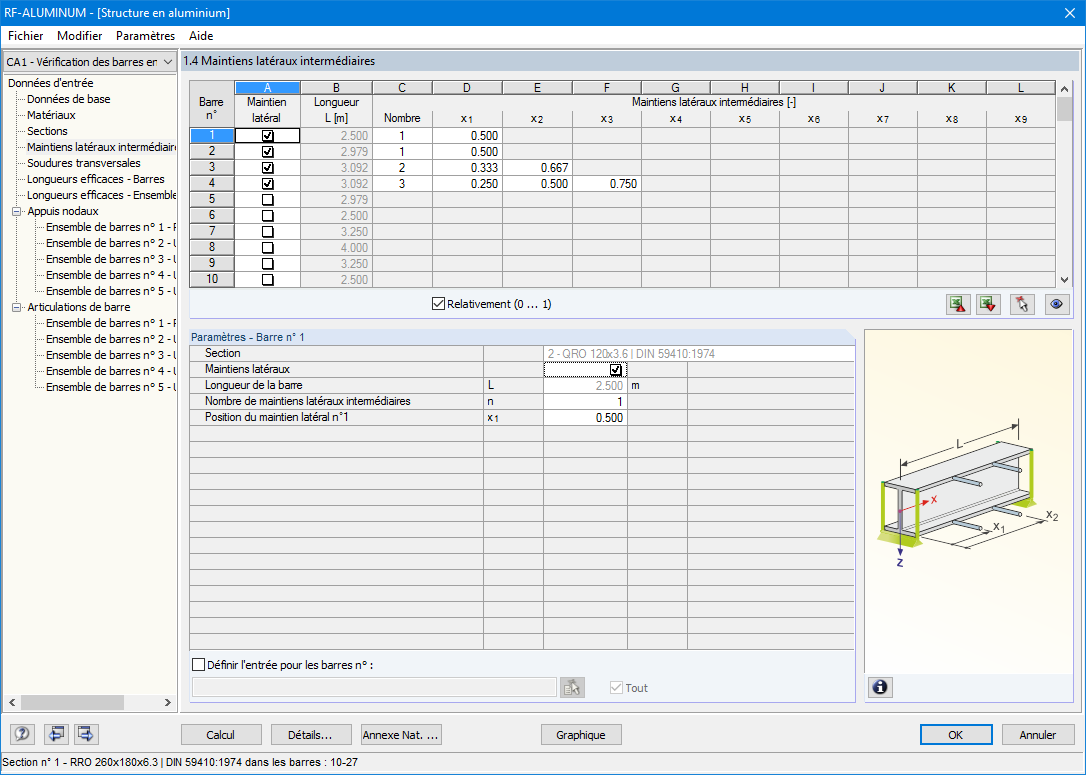Select row header for barre 8
1086x775 pixels.
pos(212,247)
